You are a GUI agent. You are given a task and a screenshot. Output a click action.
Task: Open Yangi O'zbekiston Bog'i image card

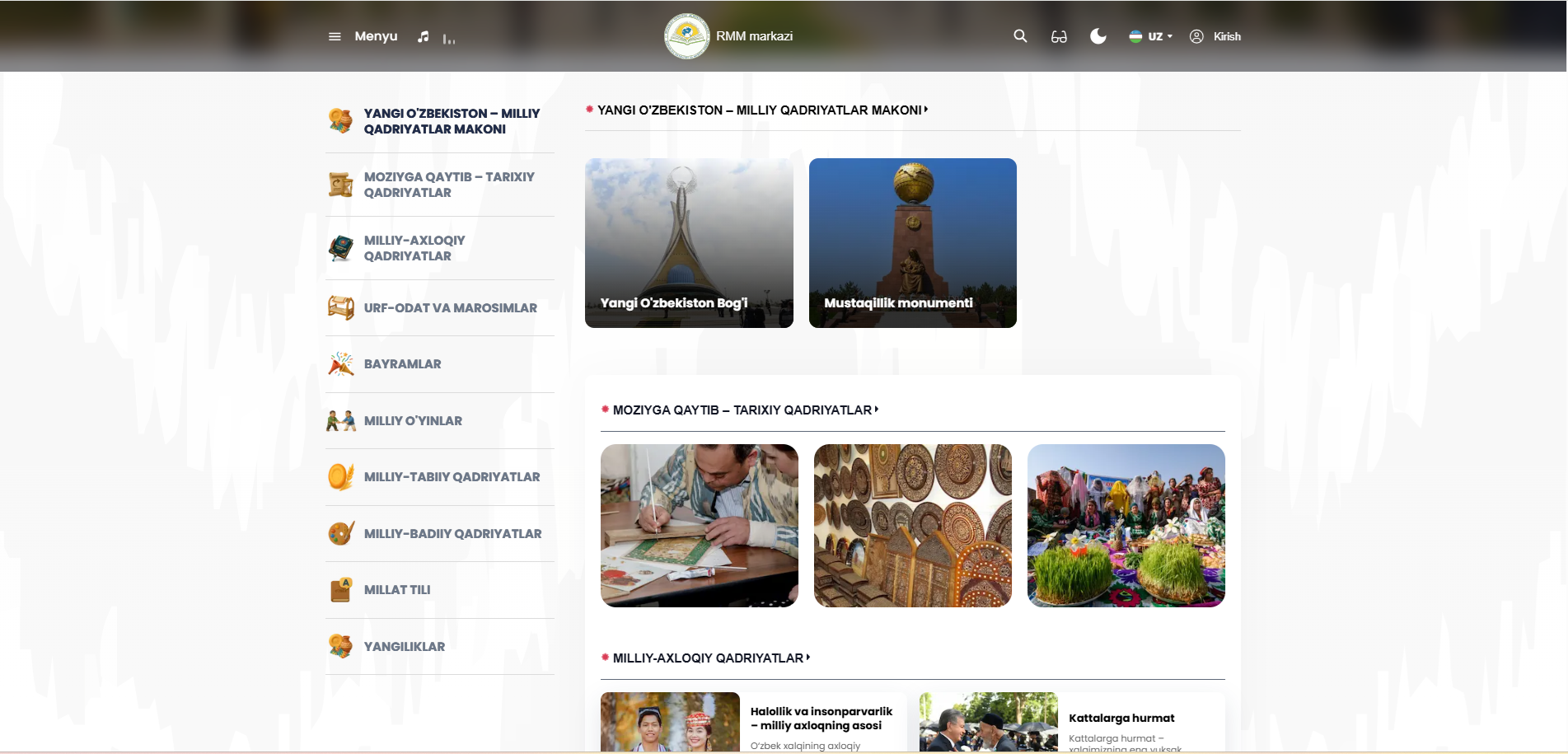point(689,243)
